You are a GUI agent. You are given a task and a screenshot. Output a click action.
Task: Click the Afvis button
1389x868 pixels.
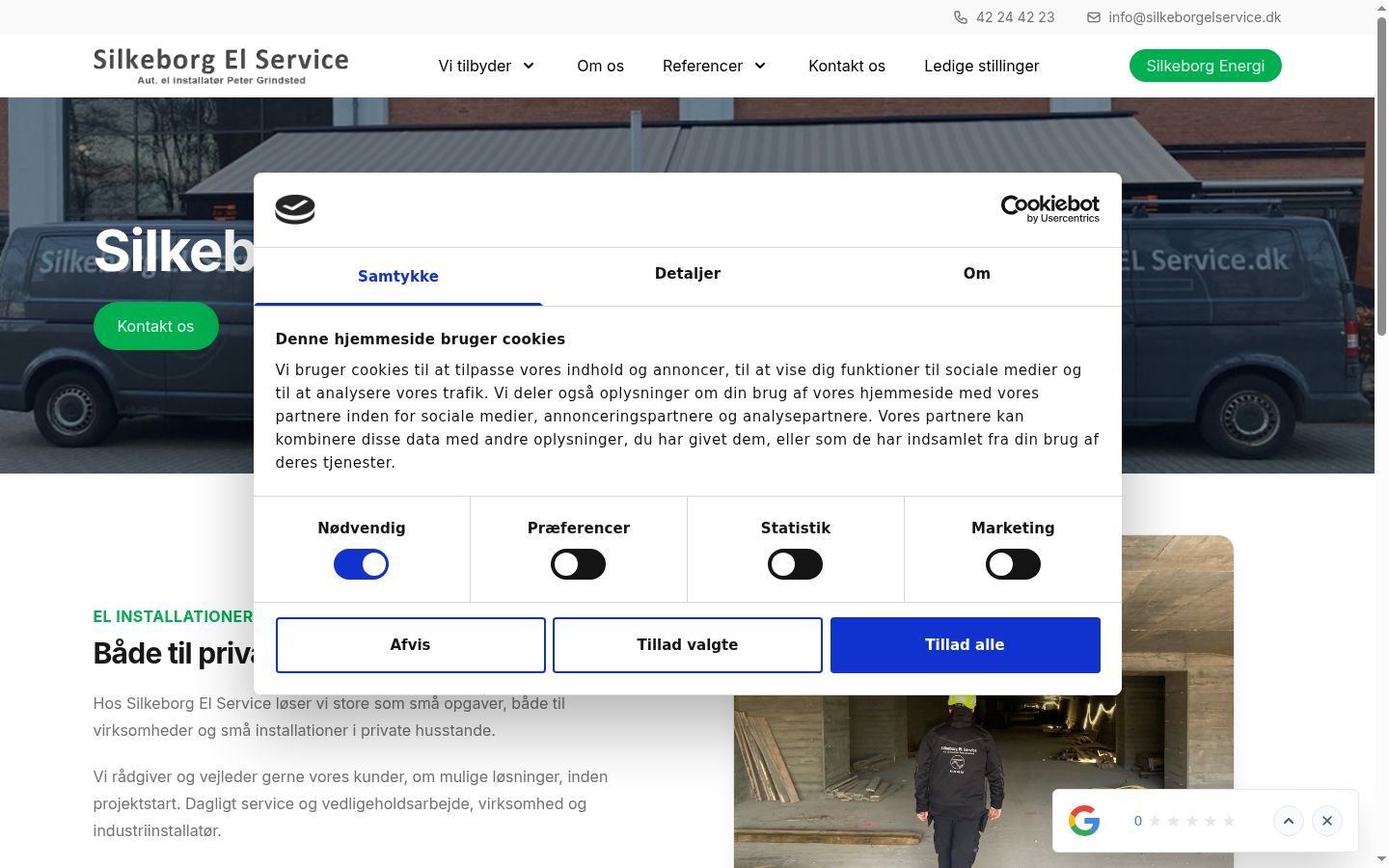click(x=411, y=645)
